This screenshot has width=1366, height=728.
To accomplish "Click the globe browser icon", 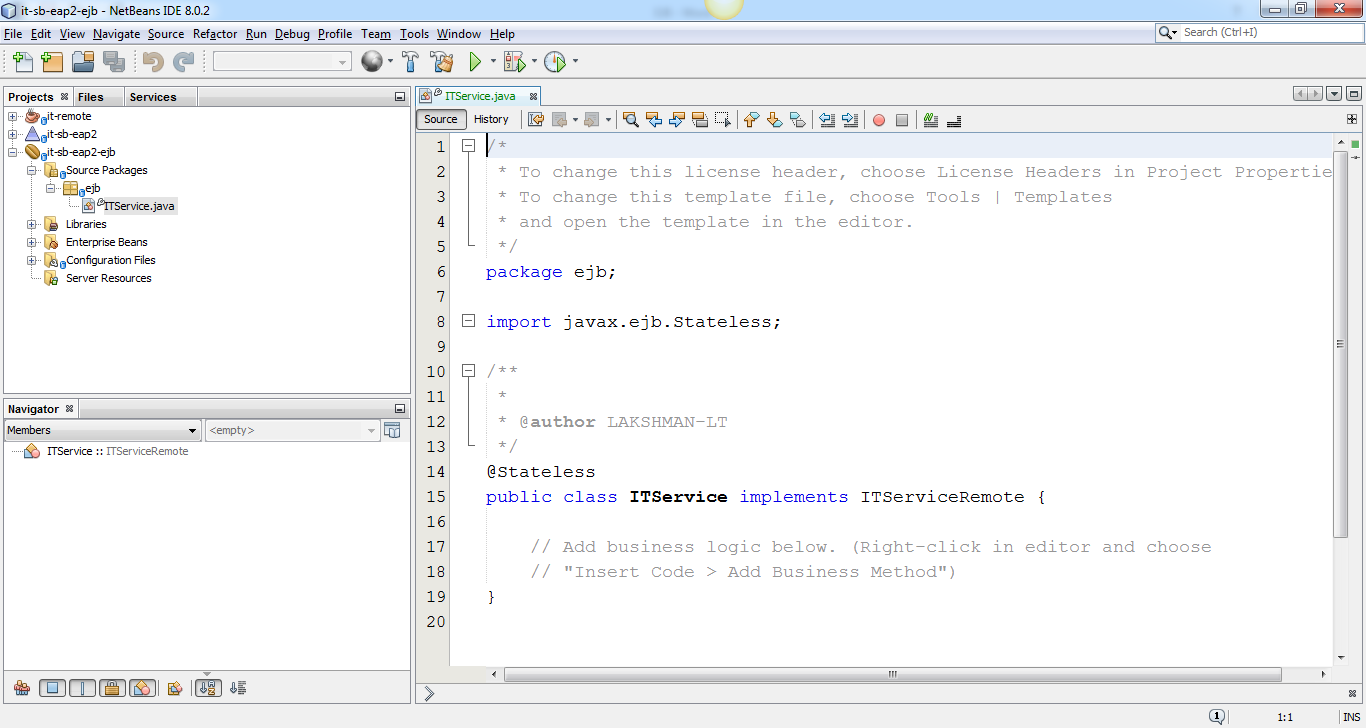I will click(371, 62).
